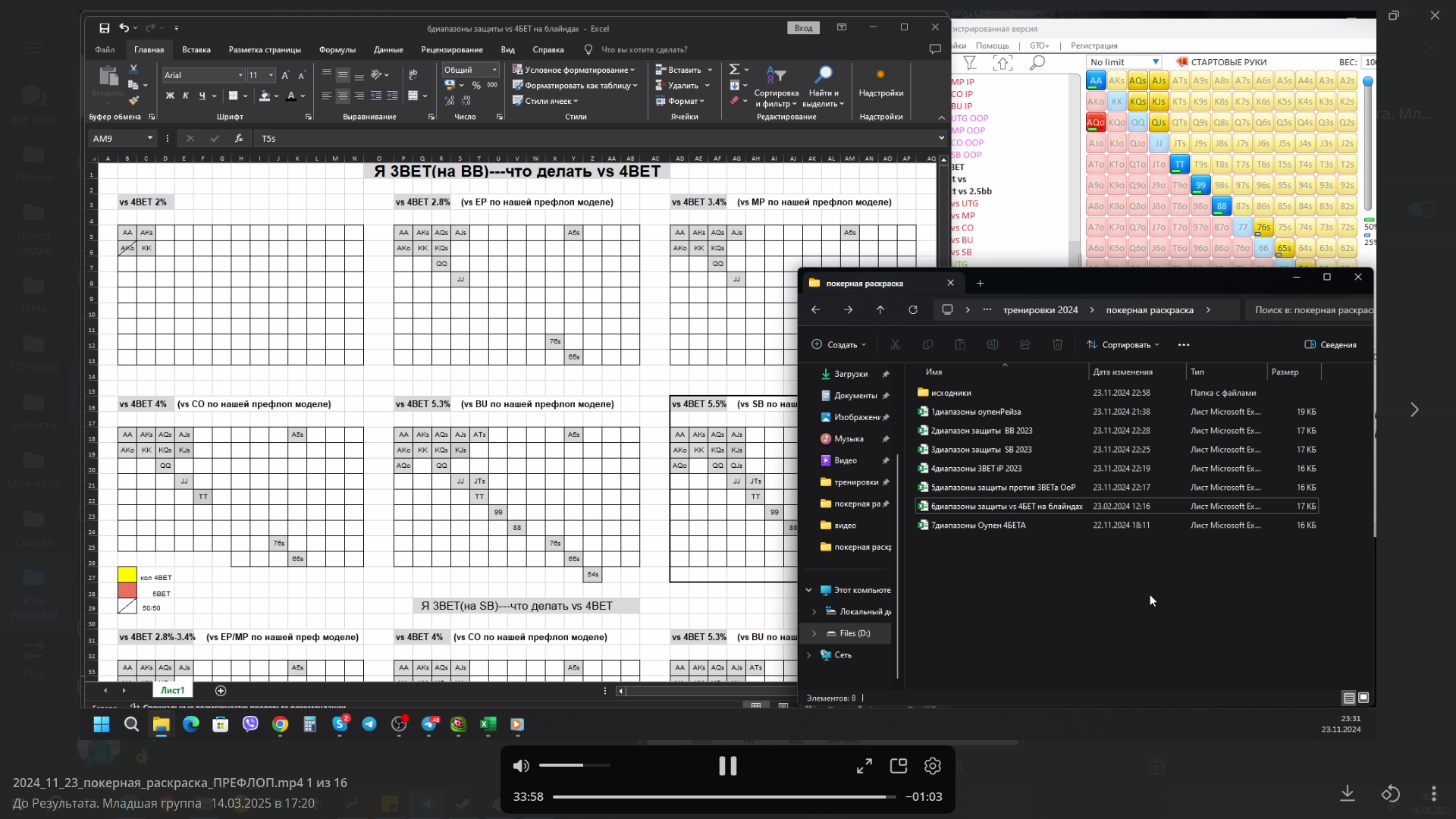
Task: Expand the Сеть tree node
Action: tap(808, 654)
